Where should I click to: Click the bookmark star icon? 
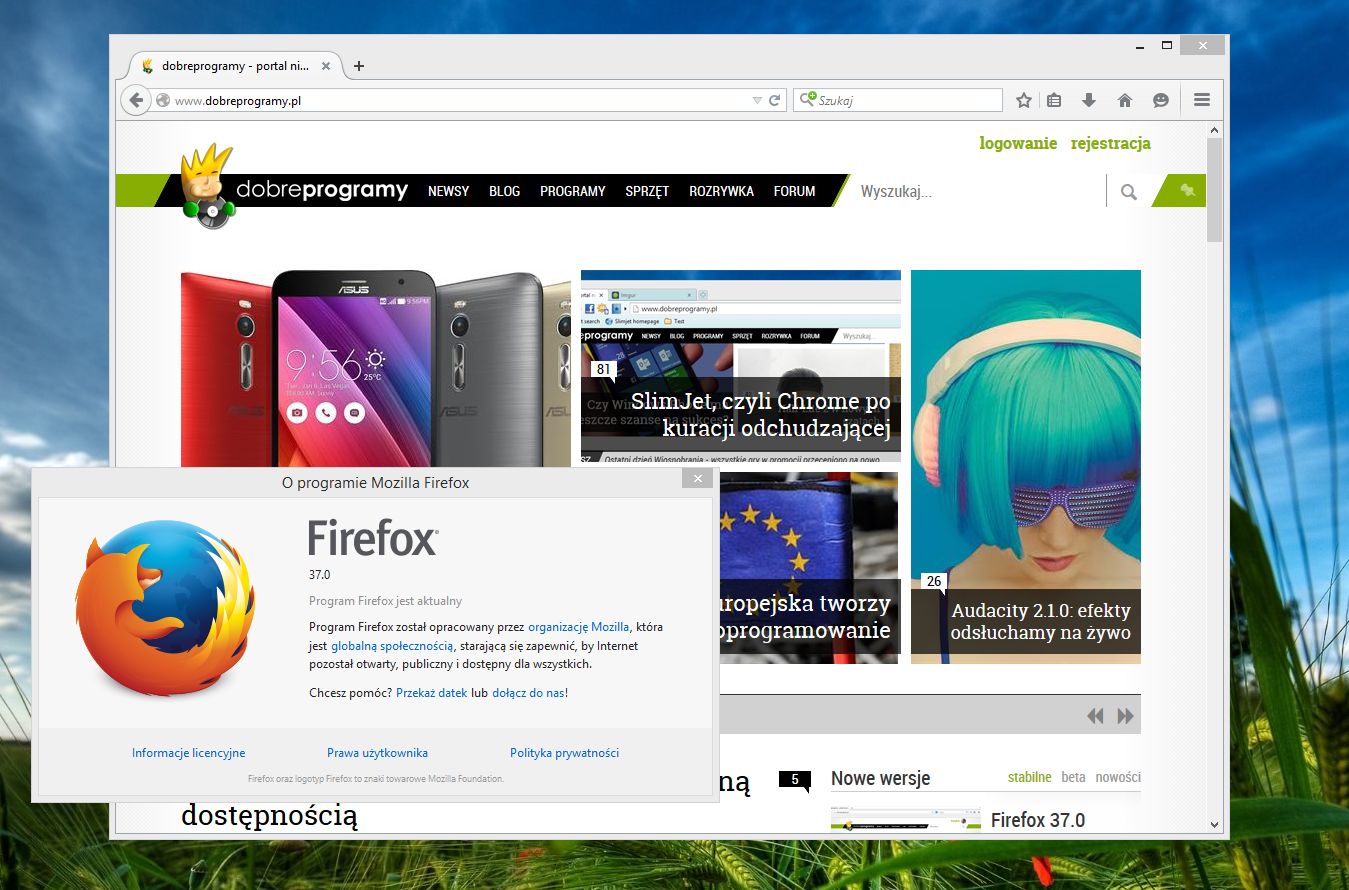(x=1023, y=100)
